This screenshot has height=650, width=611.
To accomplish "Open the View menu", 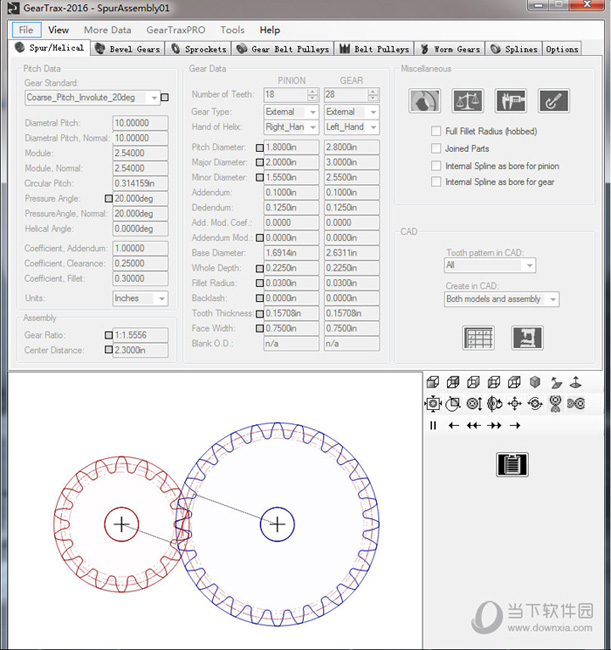I will (58, 30).
